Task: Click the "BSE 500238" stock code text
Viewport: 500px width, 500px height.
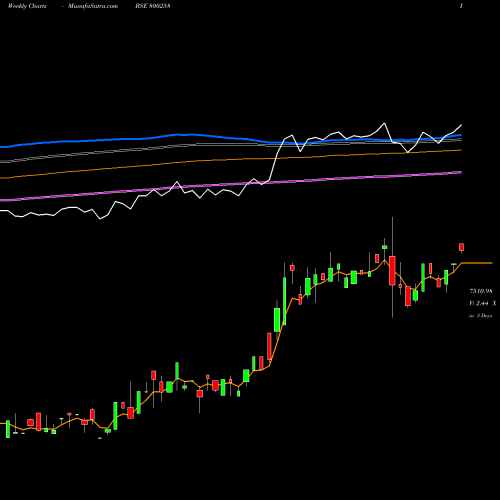Action: [153, 6]
